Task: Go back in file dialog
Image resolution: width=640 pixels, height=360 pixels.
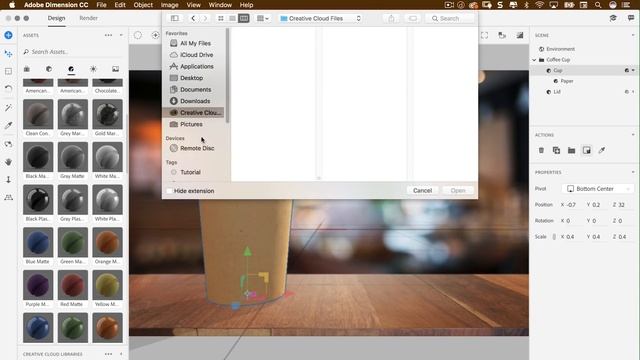Action: 193,18
